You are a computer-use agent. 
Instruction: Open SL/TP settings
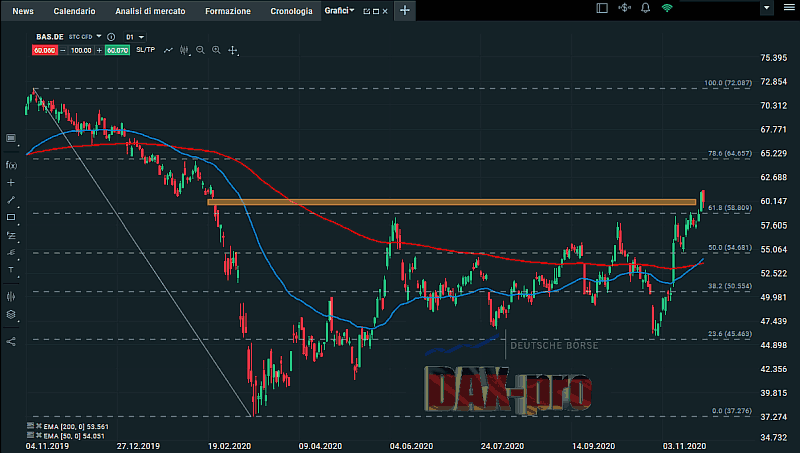coord(145,49)
